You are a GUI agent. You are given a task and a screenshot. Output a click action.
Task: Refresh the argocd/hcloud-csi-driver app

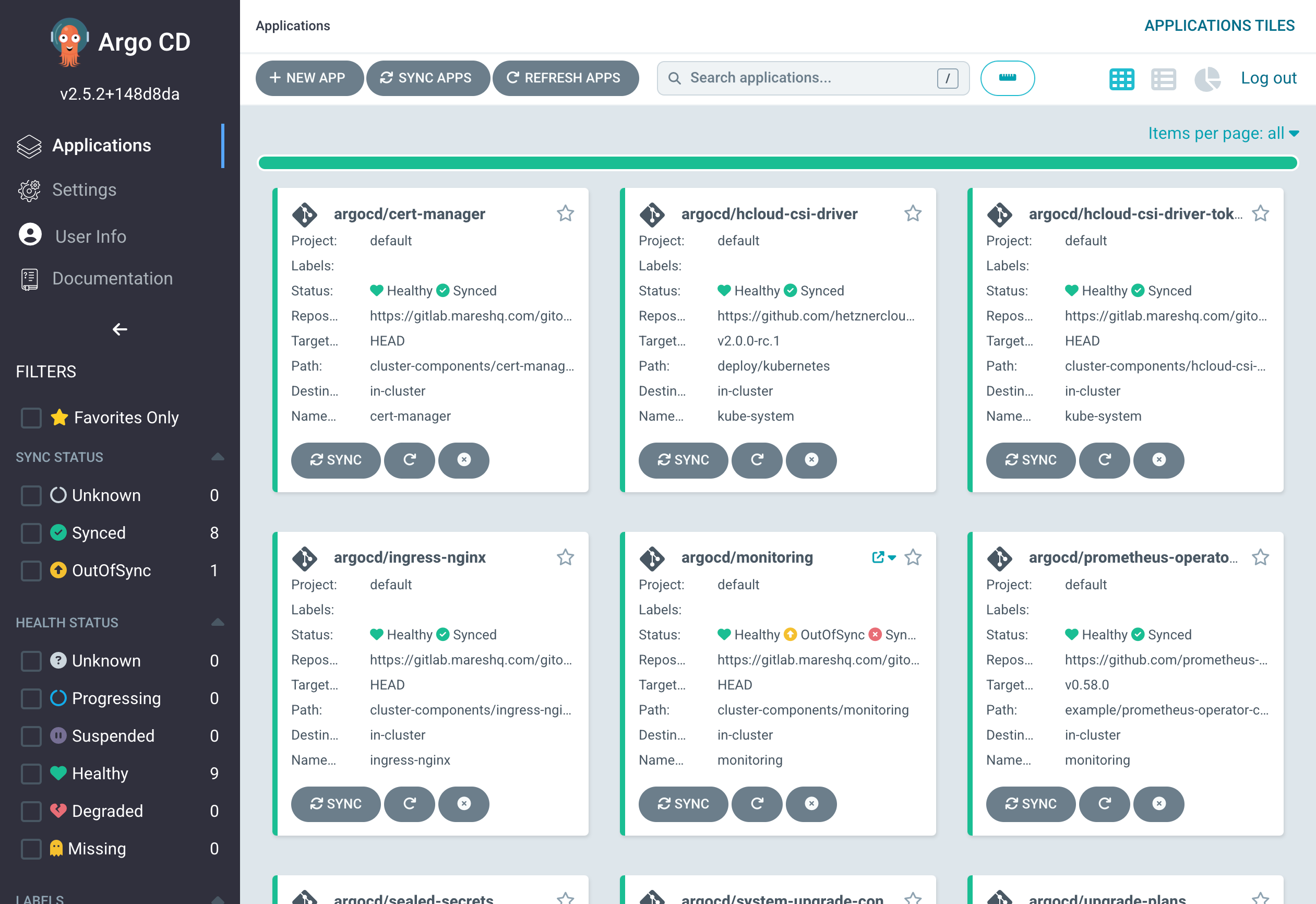tap(757, 460)
